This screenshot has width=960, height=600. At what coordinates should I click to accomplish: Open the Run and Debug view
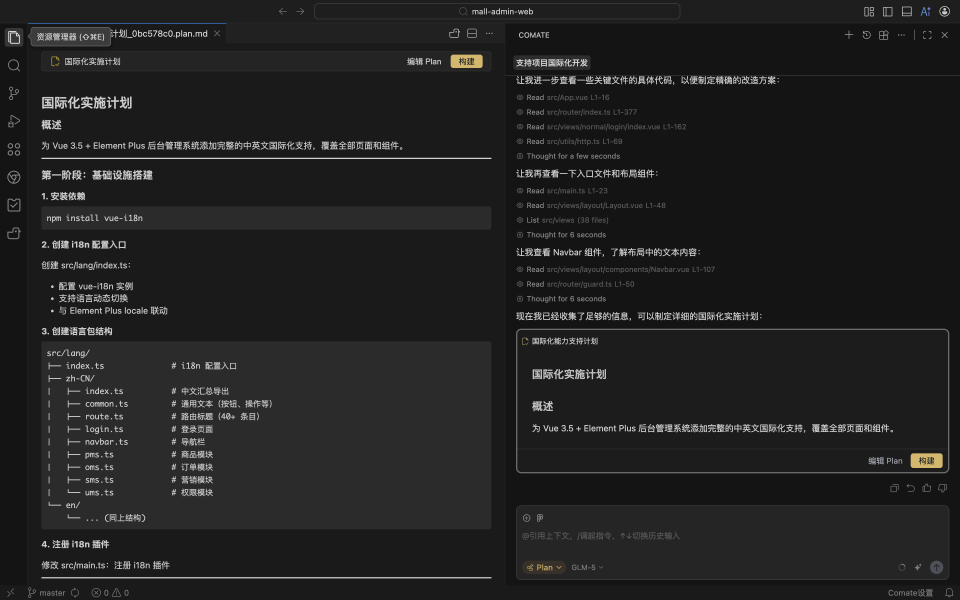14,121
